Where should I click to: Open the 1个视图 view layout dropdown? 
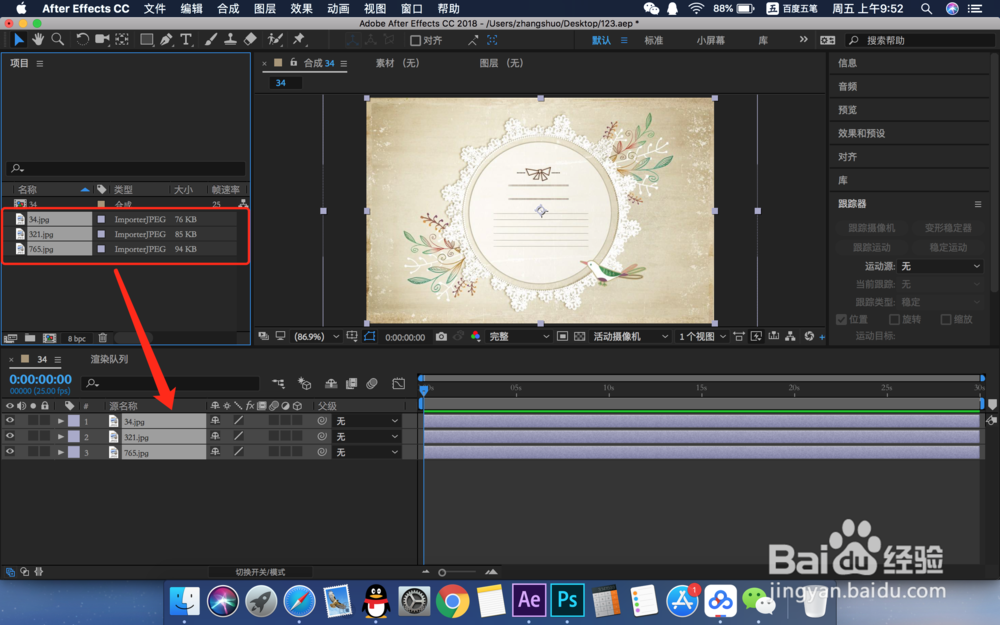point(702,337)
